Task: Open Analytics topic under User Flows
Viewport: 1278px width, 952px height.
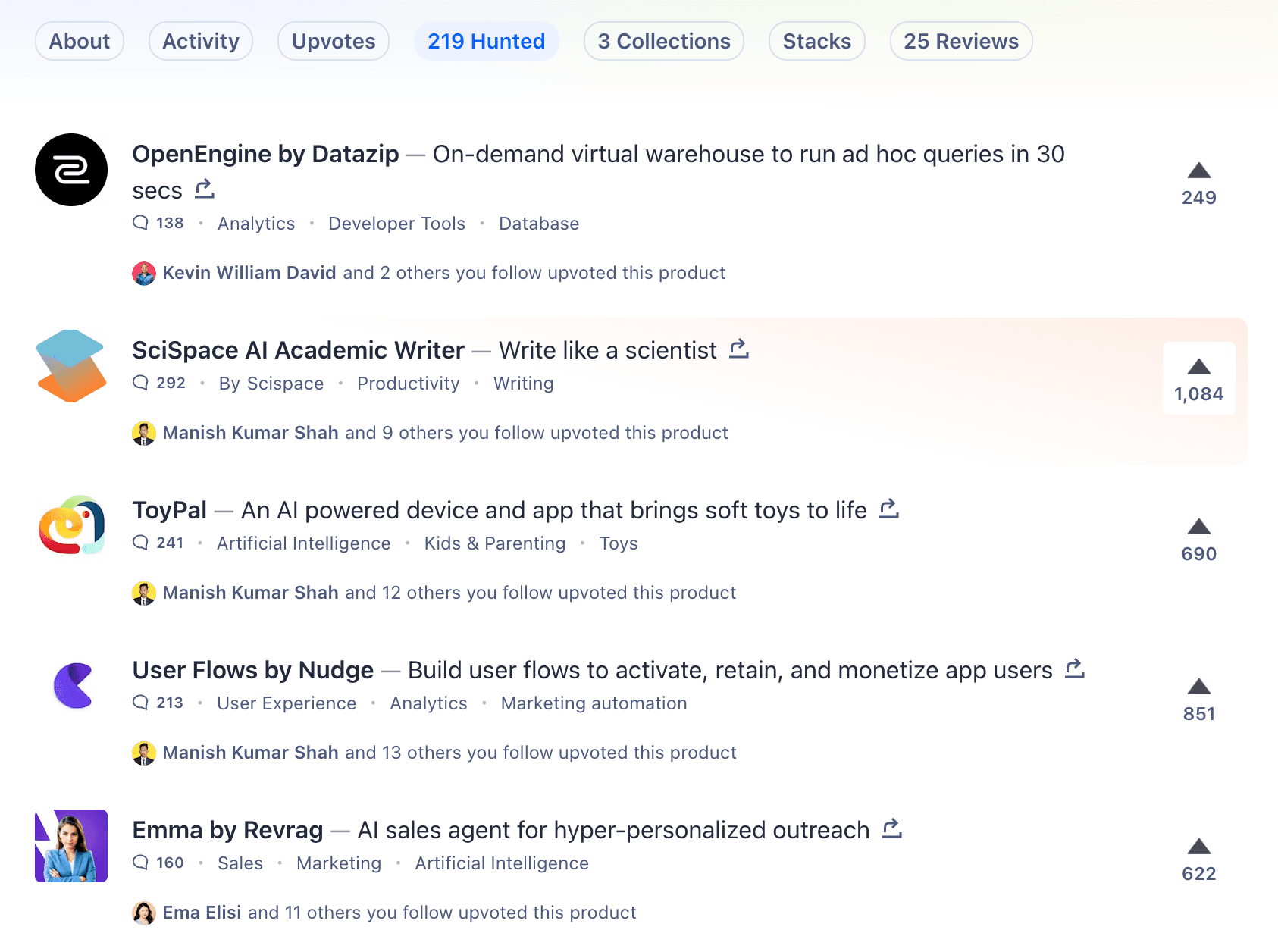Action: coord(429,703)
